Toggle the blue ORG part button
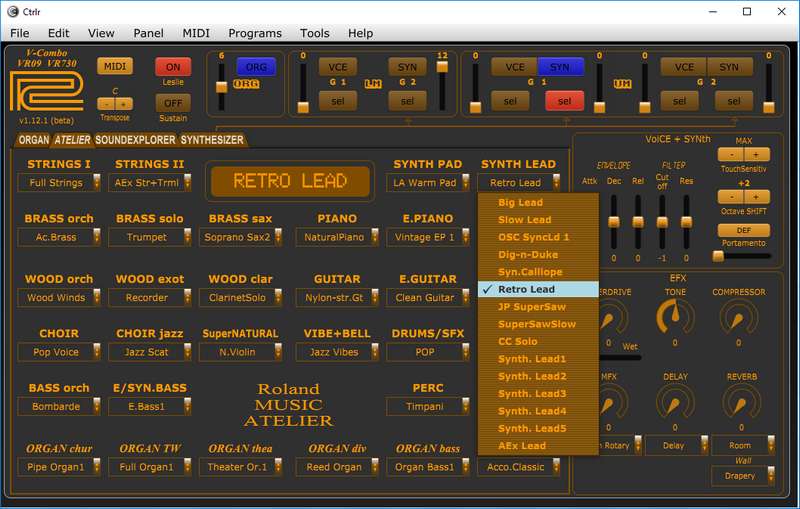 point(256,67)
